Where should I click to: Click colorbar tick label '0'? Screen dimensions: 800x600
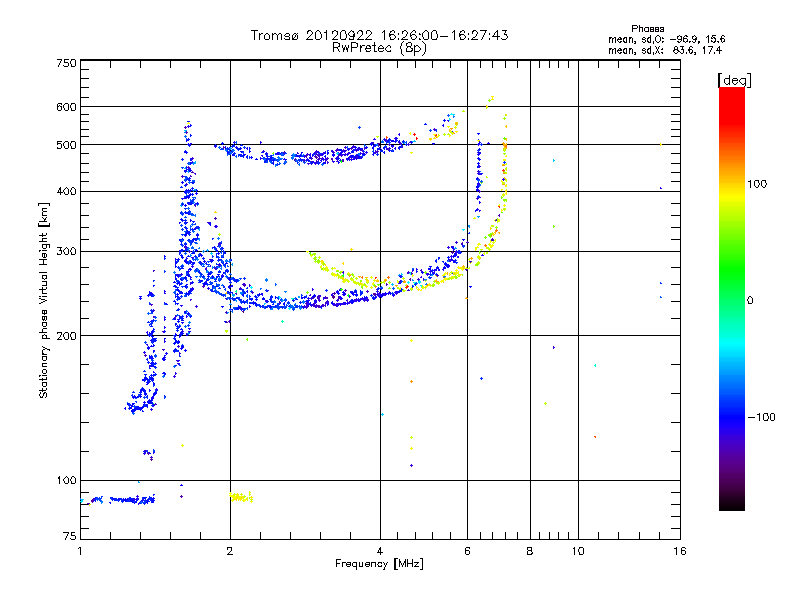[x=750, y=301]
